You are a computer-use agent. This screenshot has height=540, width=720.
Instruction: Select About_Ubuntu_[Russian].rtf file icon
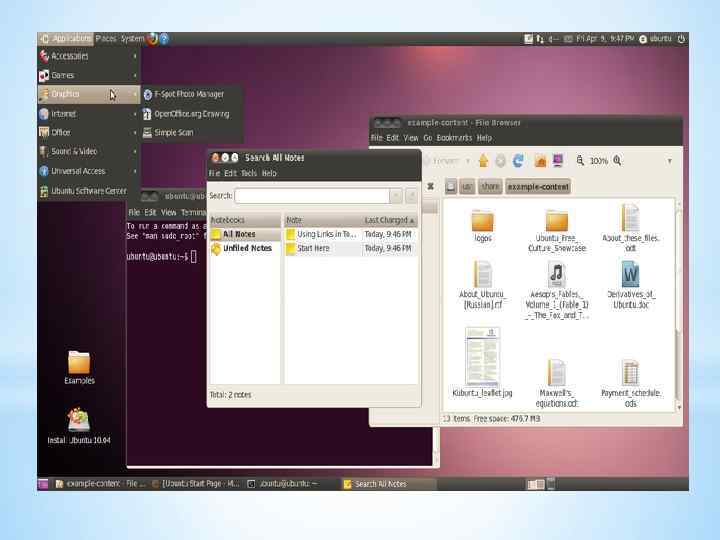click(x=482, y=275)
